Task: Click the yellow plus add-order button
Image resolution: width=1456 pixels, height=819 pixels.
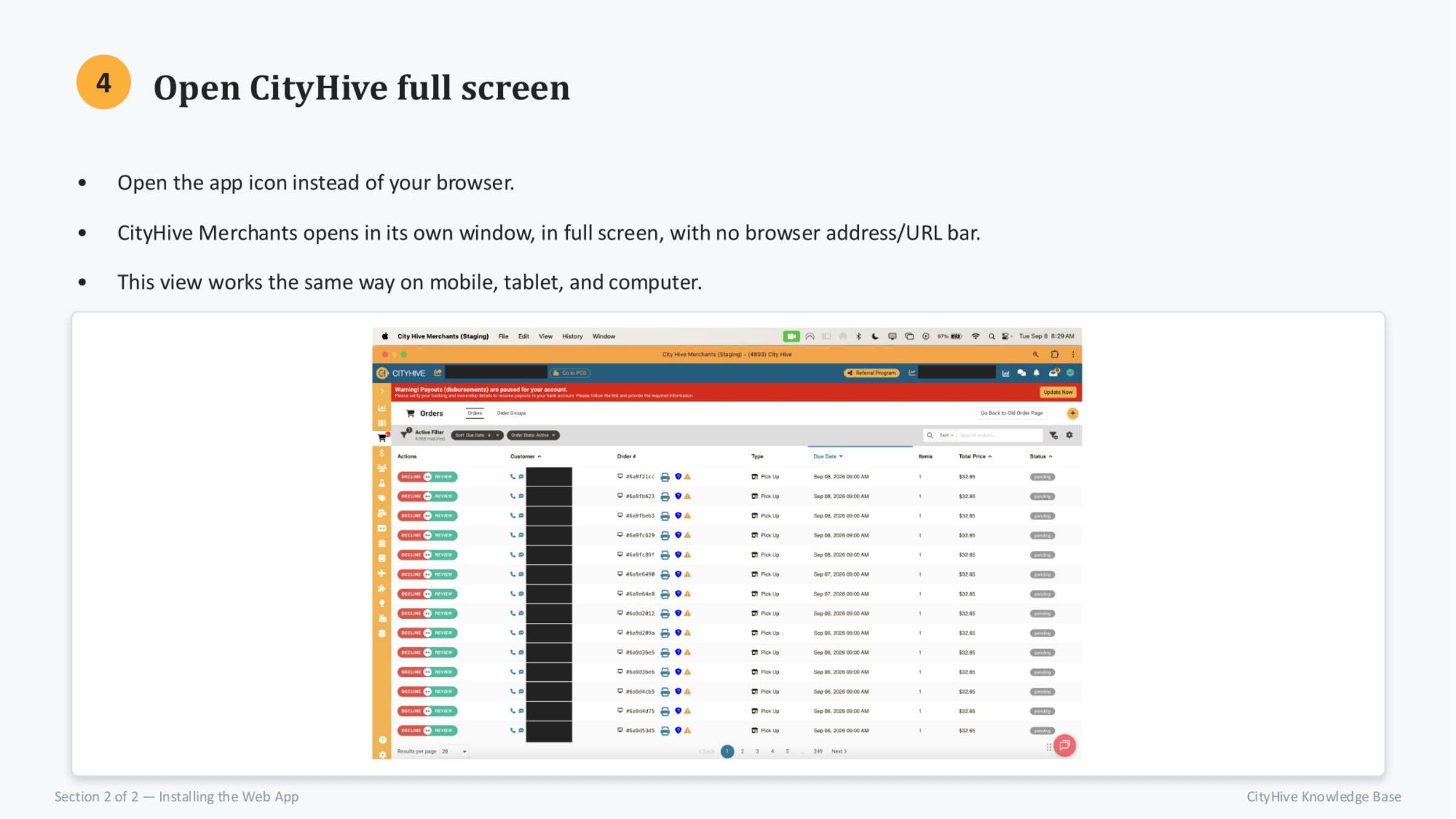Action: tap(1073, 413)
